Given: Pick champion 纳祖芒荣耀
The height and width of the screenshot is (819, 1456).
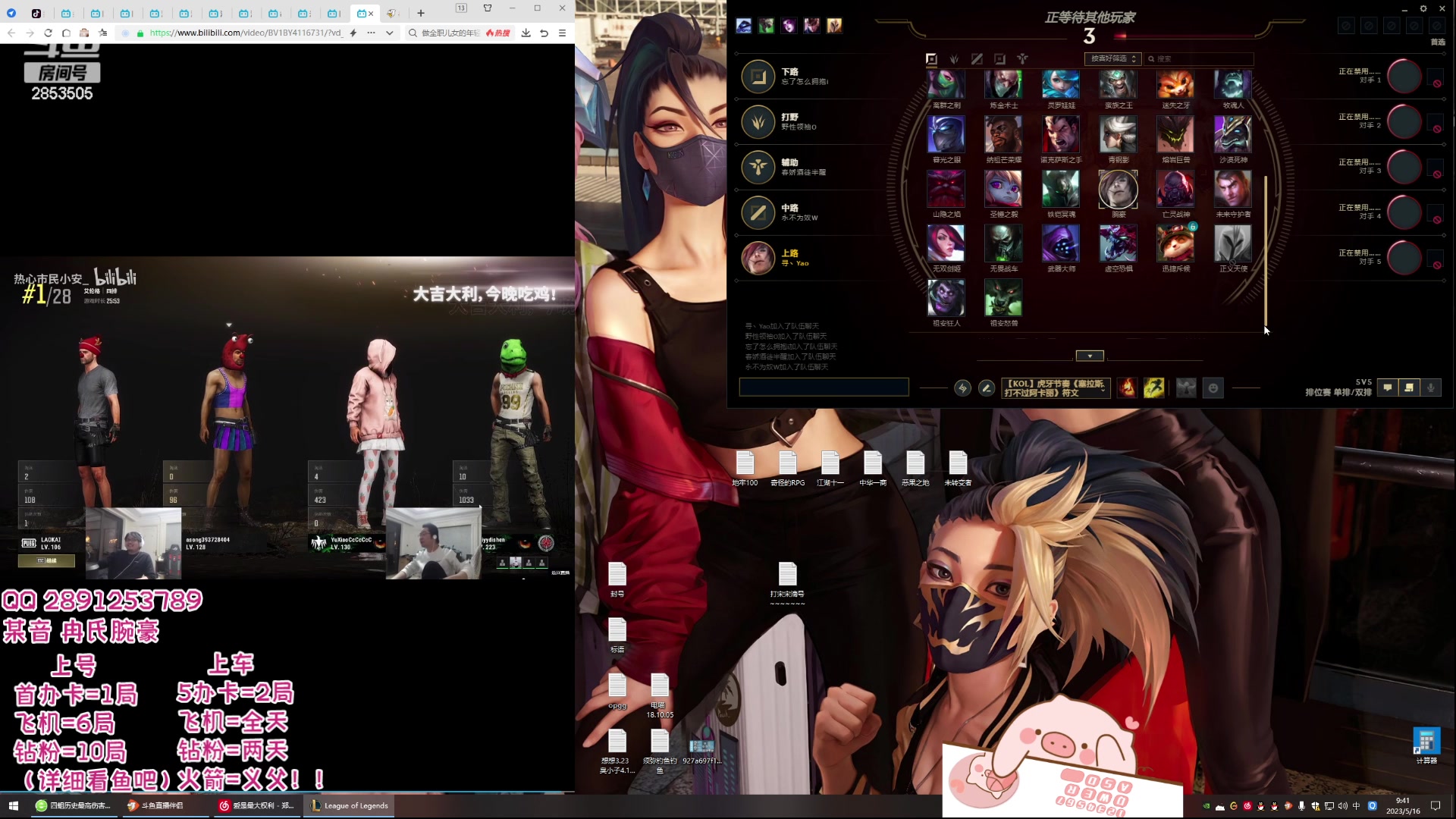Looking at the screenshot, I should tap(1003, 134).
